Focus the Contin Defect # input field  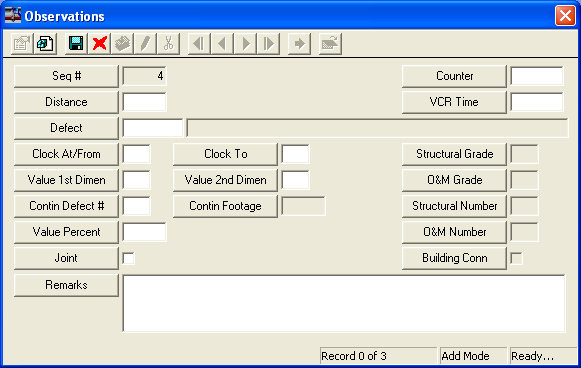pyautogui.click(x=136, y=206)
